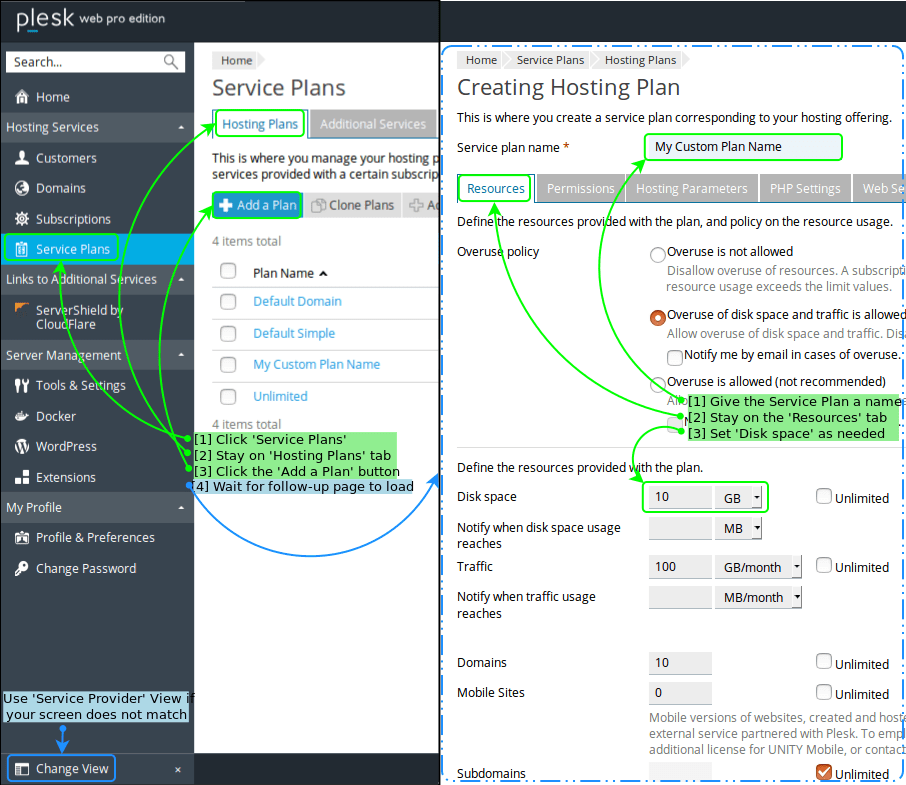Image resolution: width=906 pixels, height=785 pixels.
Task: Select the Resources tab
Action: 496,189
